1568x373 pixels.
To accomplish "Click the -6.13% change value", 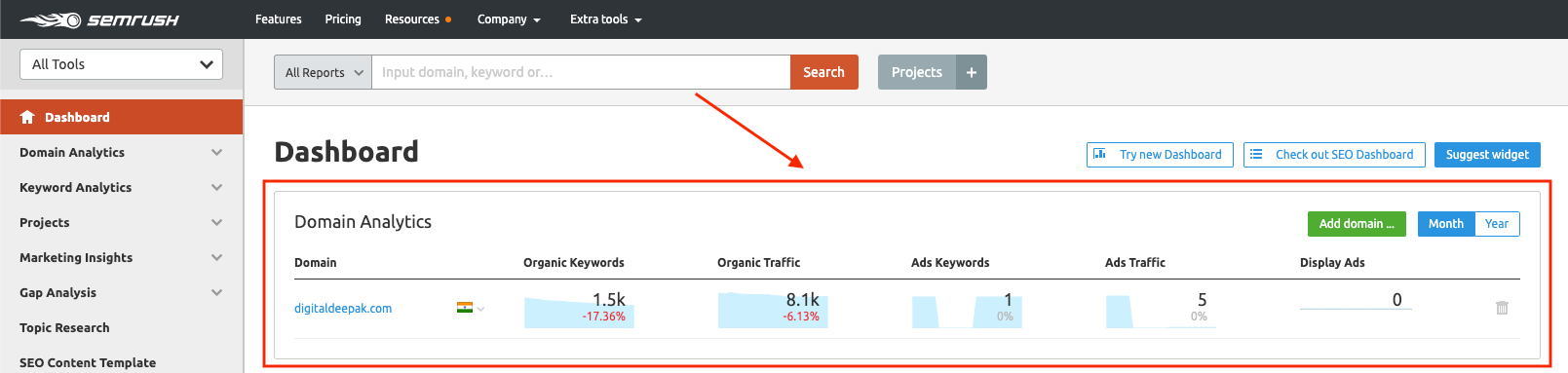I will click(801, 317).
